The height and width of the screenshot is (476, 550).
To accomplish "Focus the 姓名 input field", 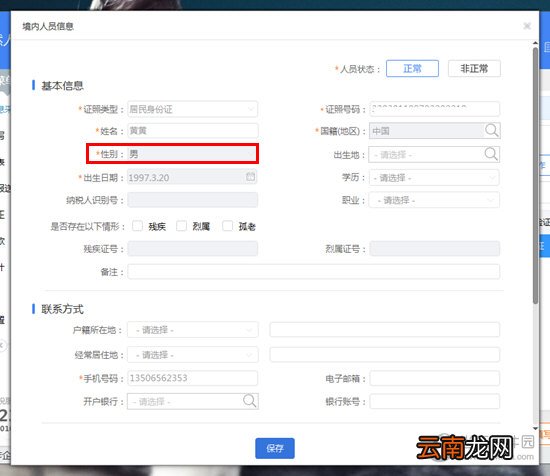I will click(x=193, y=130).
